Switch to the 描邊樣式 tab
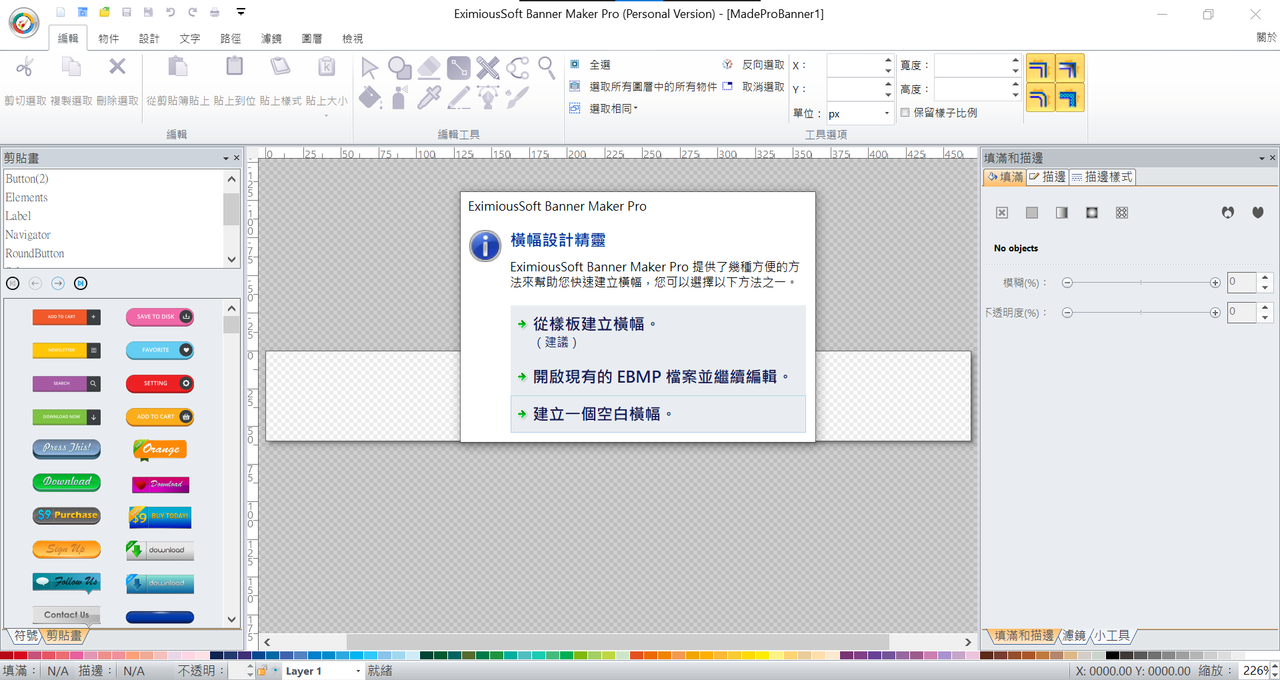 click(x=1101, y=177)
